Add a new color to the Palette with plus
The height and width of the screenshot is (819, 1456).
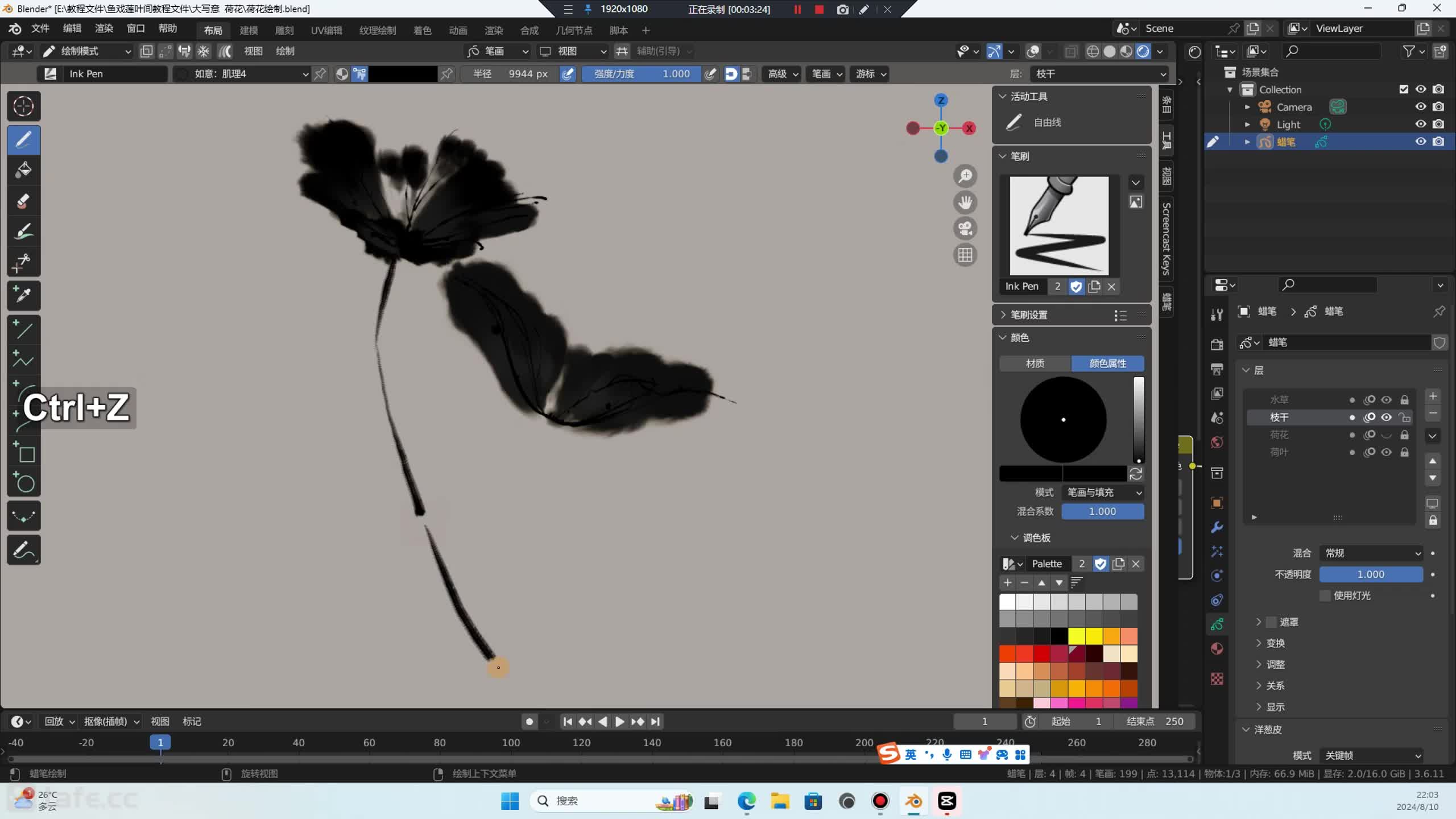pyautogui.click(x=1007, y=583)
